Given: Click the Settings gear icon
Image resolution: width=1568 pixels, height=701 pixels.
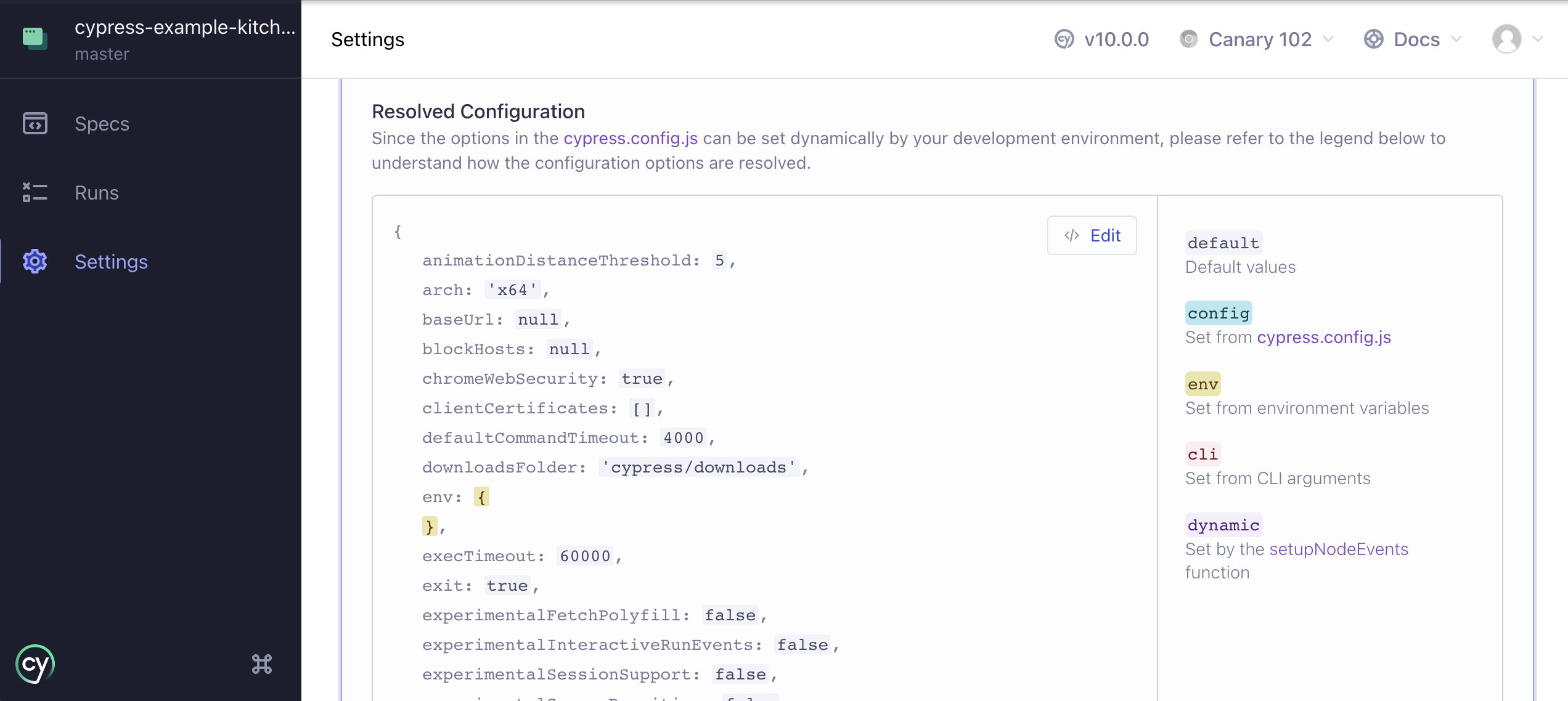Looking at the screenshot, I should (35, 262).
